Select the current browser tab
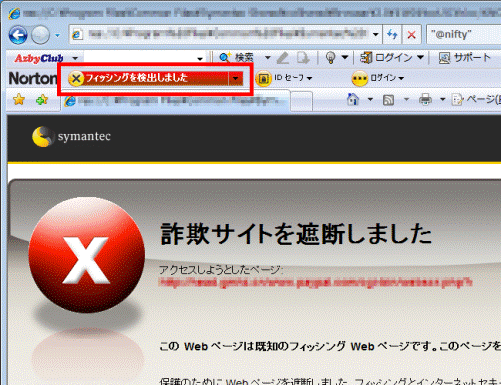Screen dimensions: 501x385 click(175, 101)
